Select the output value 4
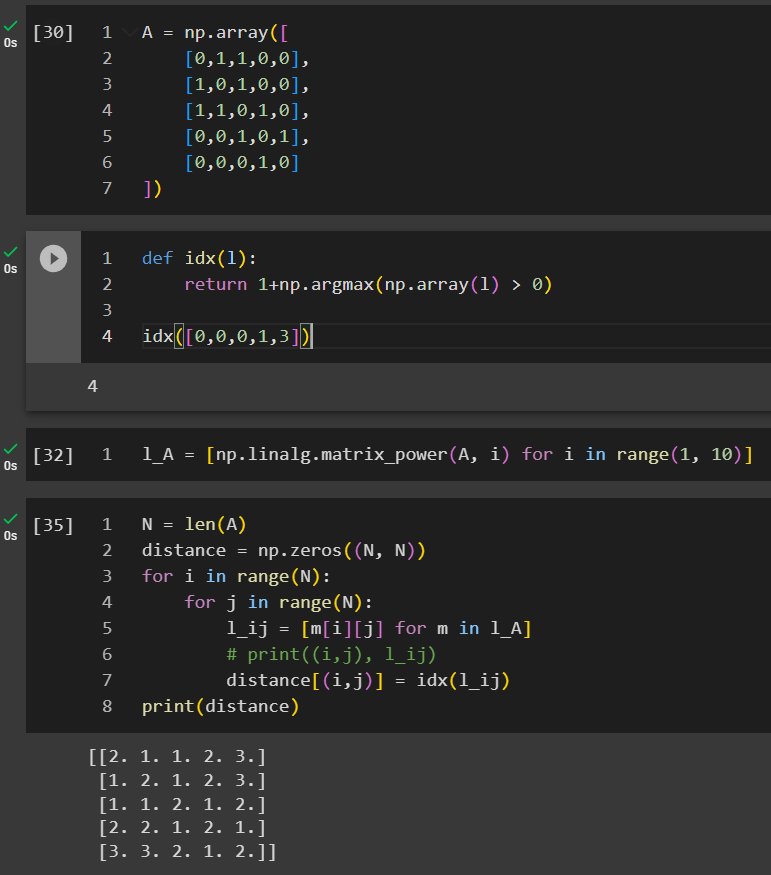 (x=93, y=386)
